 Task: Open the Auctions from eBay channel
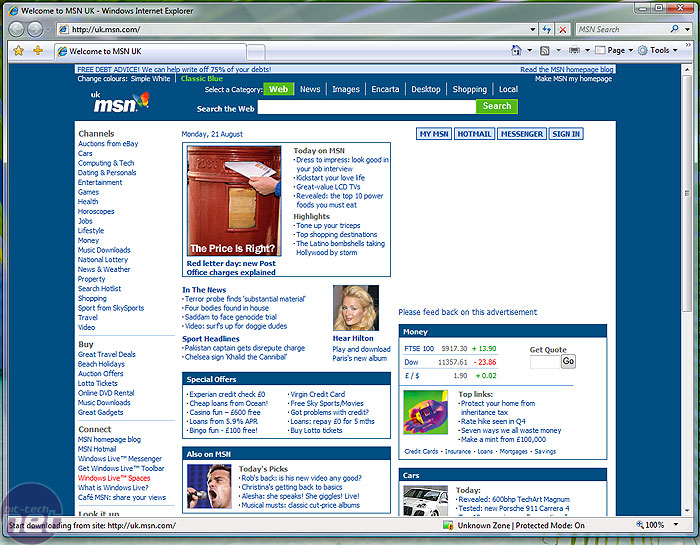108,144
